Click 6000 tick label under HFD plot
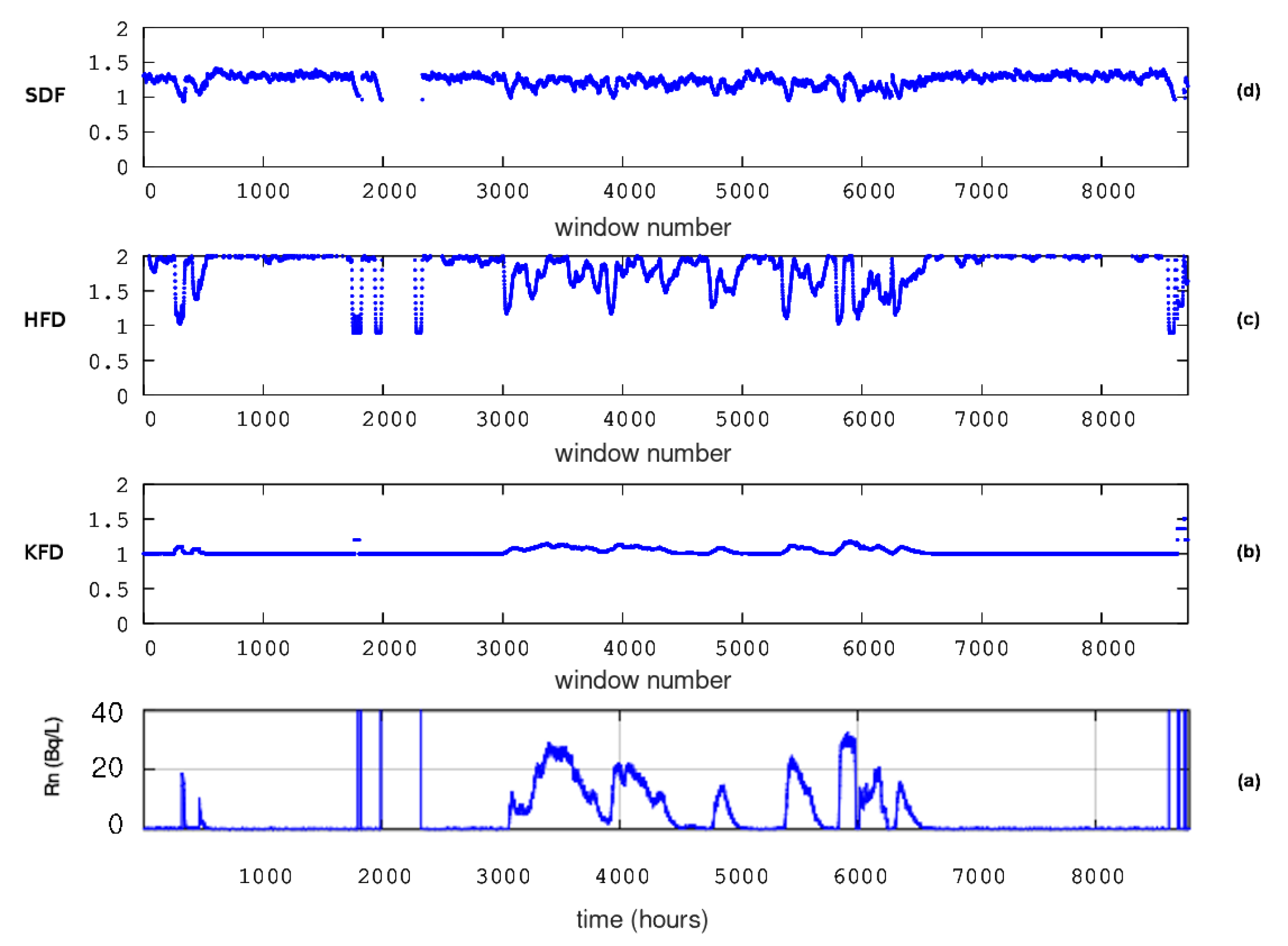 point(868,419)
